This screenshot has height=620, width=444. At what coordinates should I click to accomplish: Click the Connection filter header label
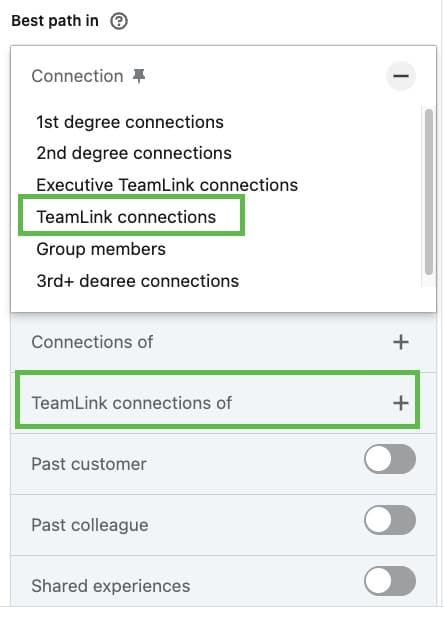(x=77, y=76)
